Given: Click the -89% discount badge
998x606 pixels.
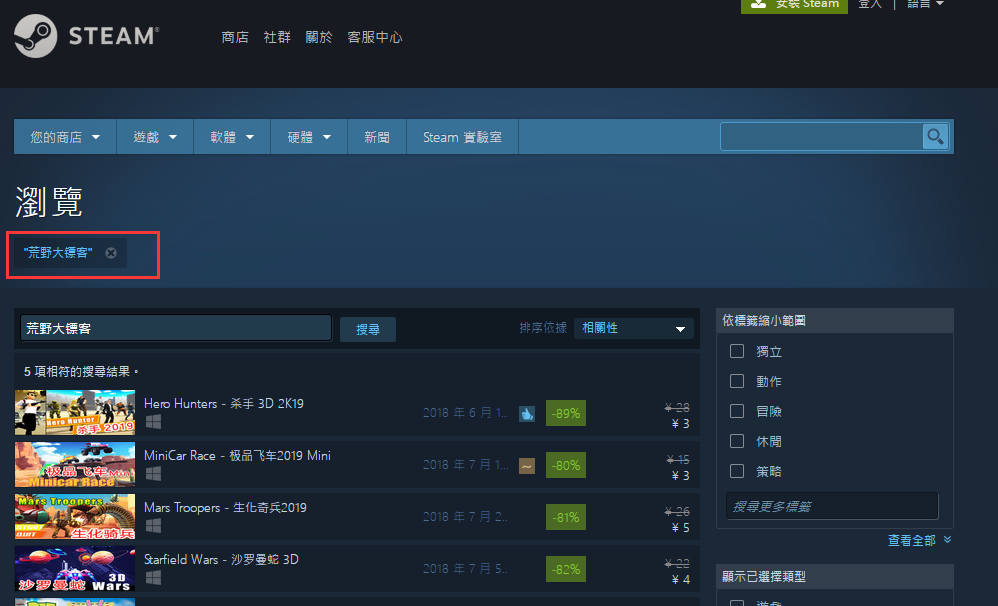Looking at the screenshot, I should 566,413.
